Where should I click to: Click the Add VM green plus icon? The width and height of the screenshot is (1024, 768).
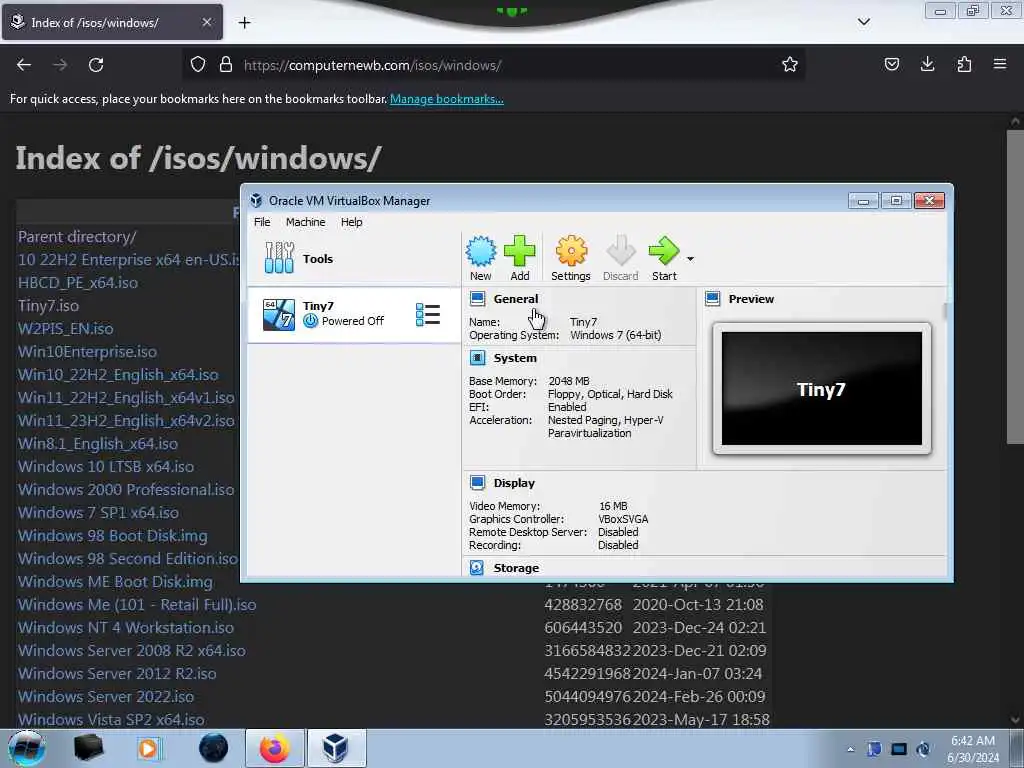click(x=520, y=258)
